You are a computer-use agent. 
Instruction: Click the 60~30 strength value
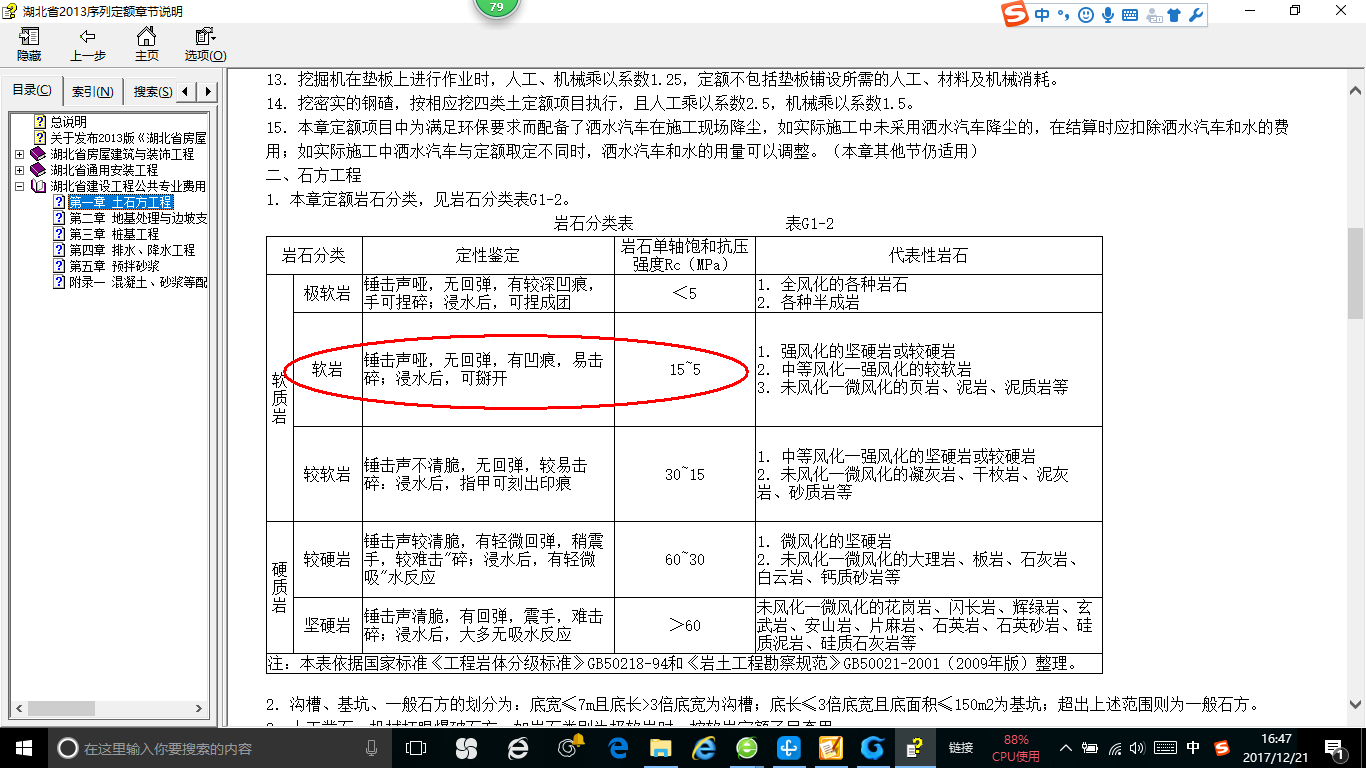click(685, 560)
